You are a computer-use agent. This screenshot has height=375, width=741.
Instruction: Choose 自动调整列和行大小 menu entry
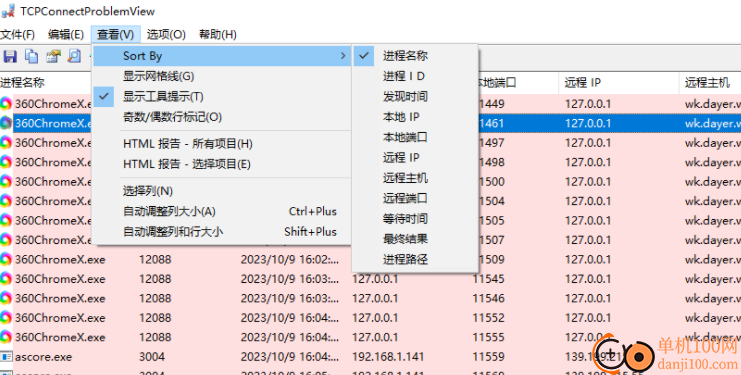(222, 231)
